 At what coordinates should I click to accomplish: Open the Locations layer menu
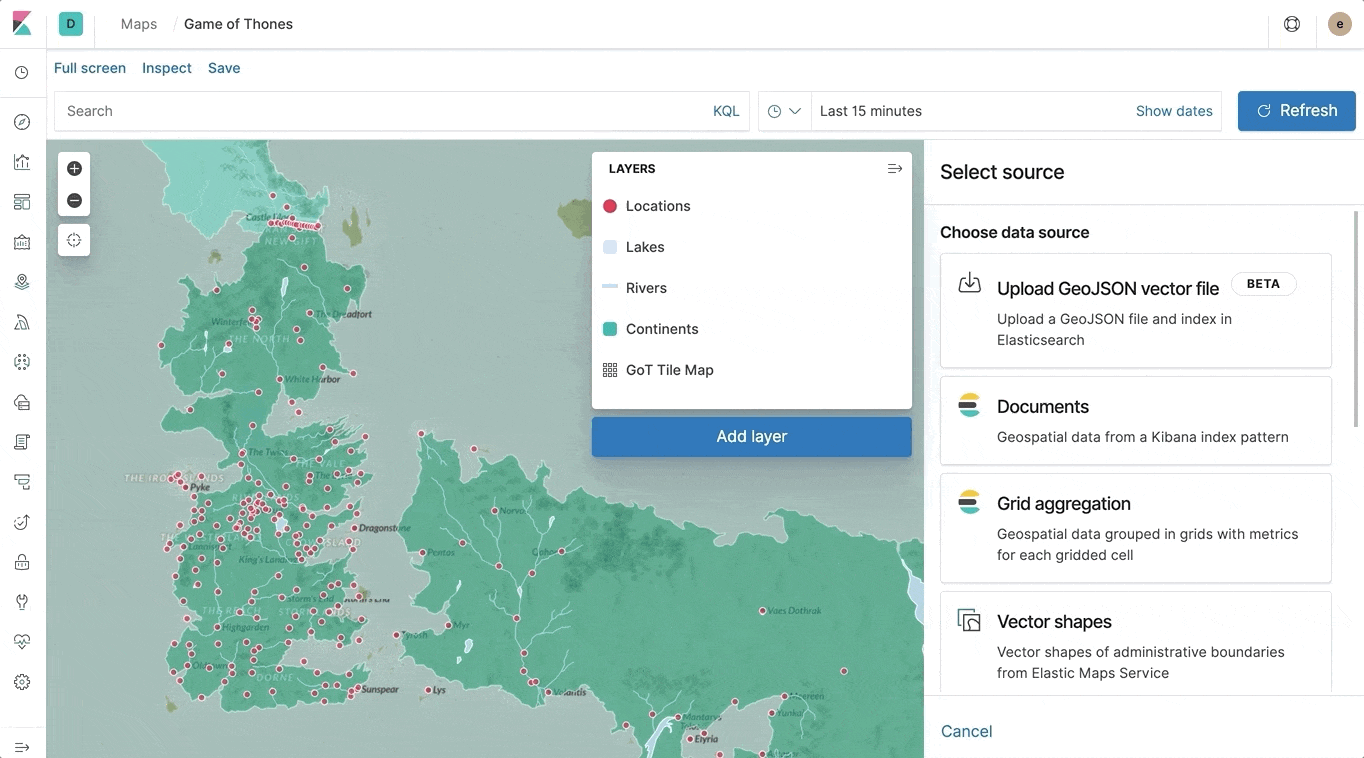click(x=658, y=206)
